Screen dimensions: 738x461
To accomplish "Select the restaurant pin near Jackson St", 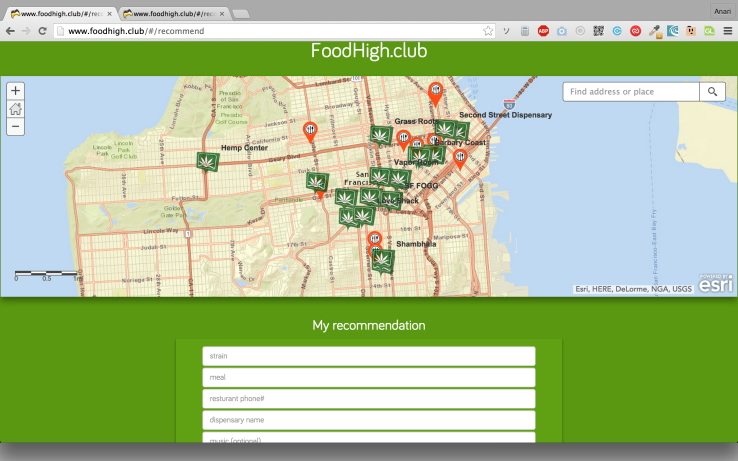I will [x=310, y=132].
